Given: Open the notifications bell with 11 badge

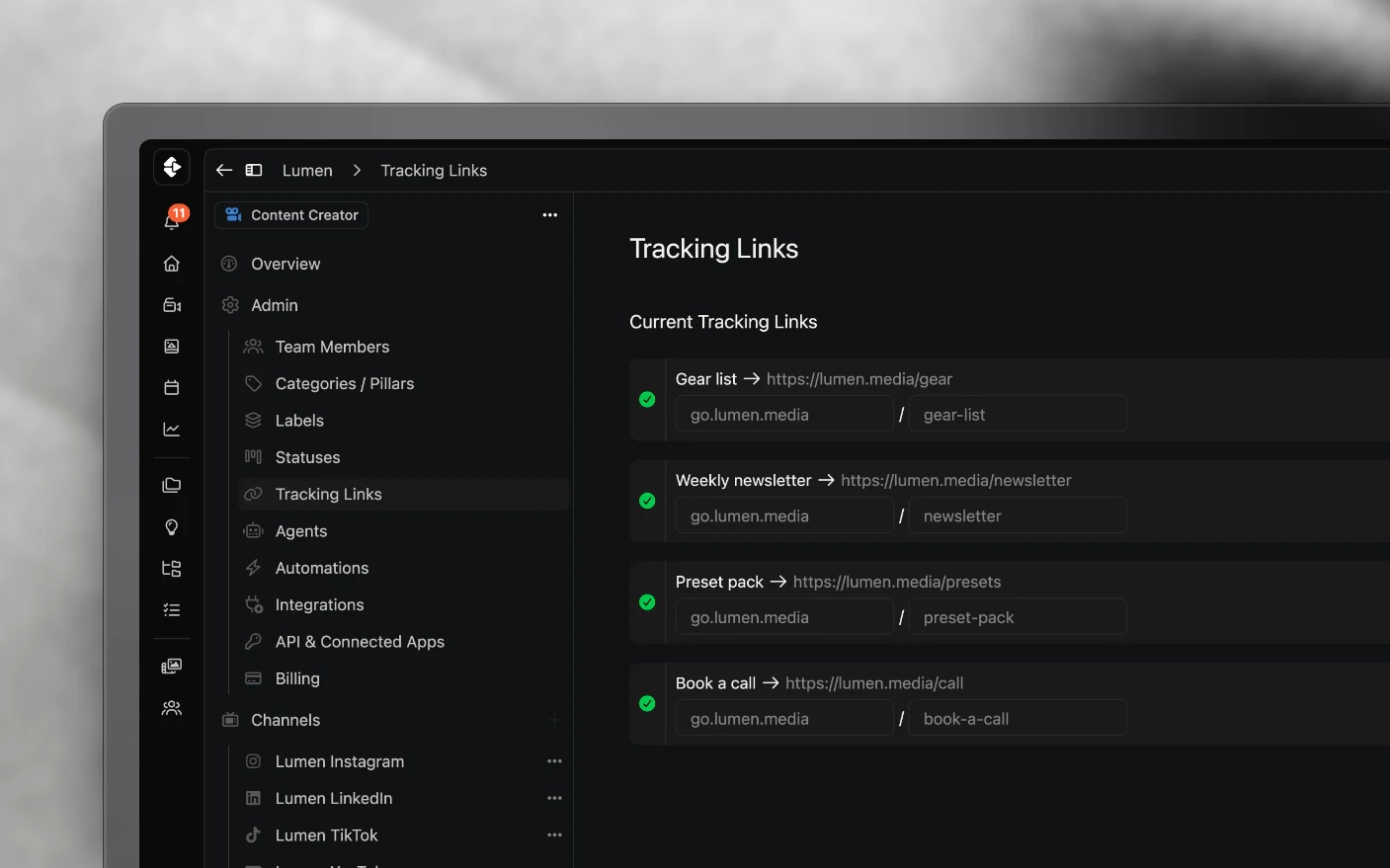Looking at the screenshot, I should coord(173,219).
